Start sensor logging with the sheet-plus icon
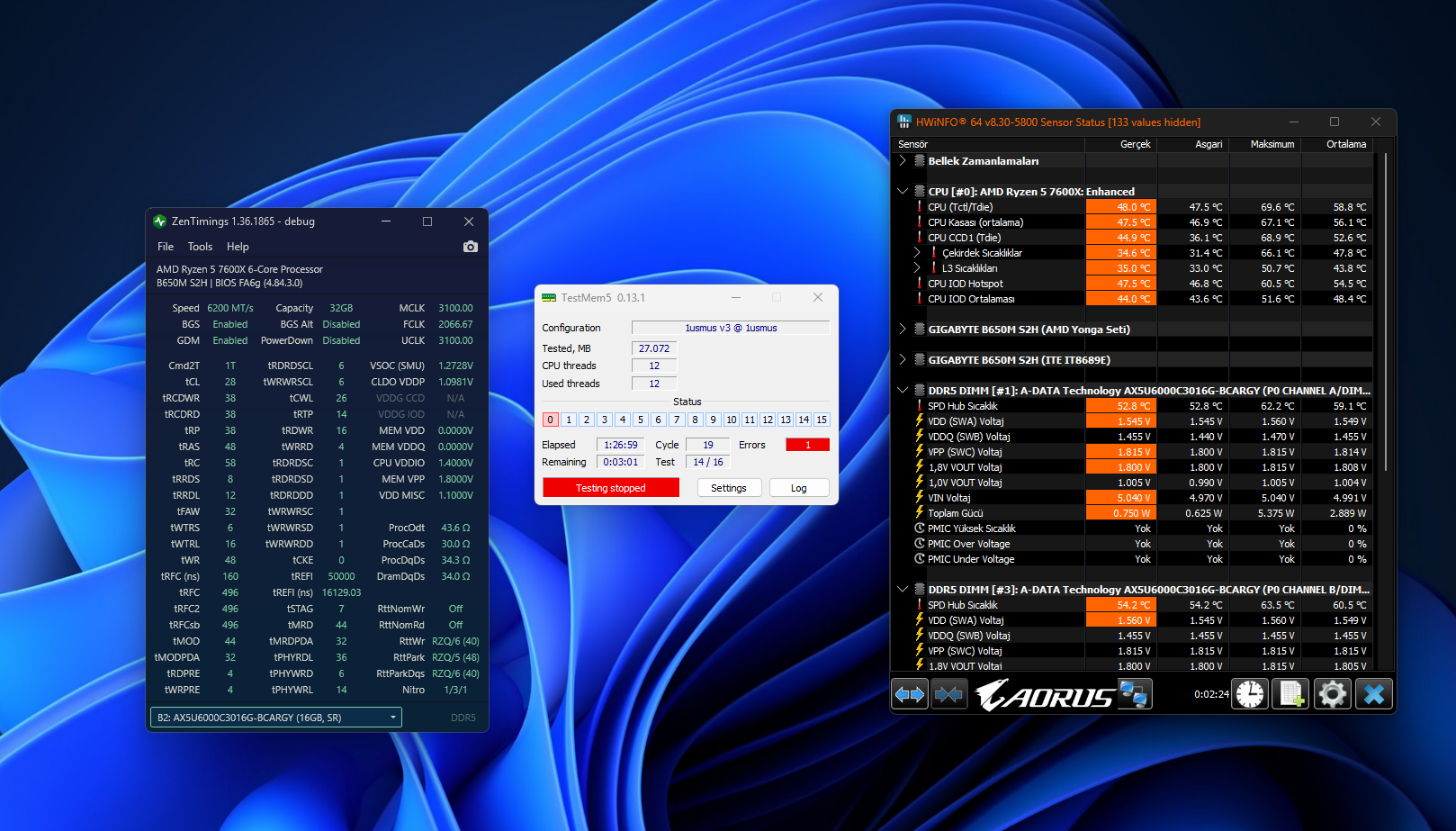Image resolution: width=1456 pixels, height=831 pixels. (1290, 694)
